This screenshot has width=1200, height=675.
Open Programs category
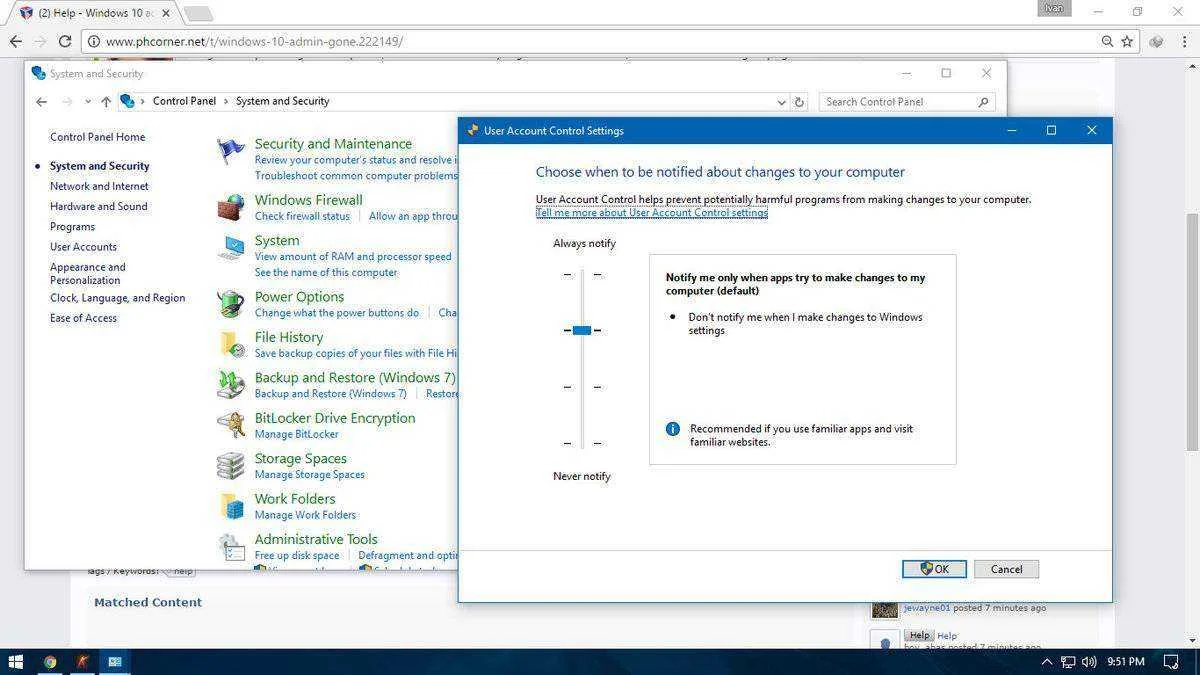point(72,227)
